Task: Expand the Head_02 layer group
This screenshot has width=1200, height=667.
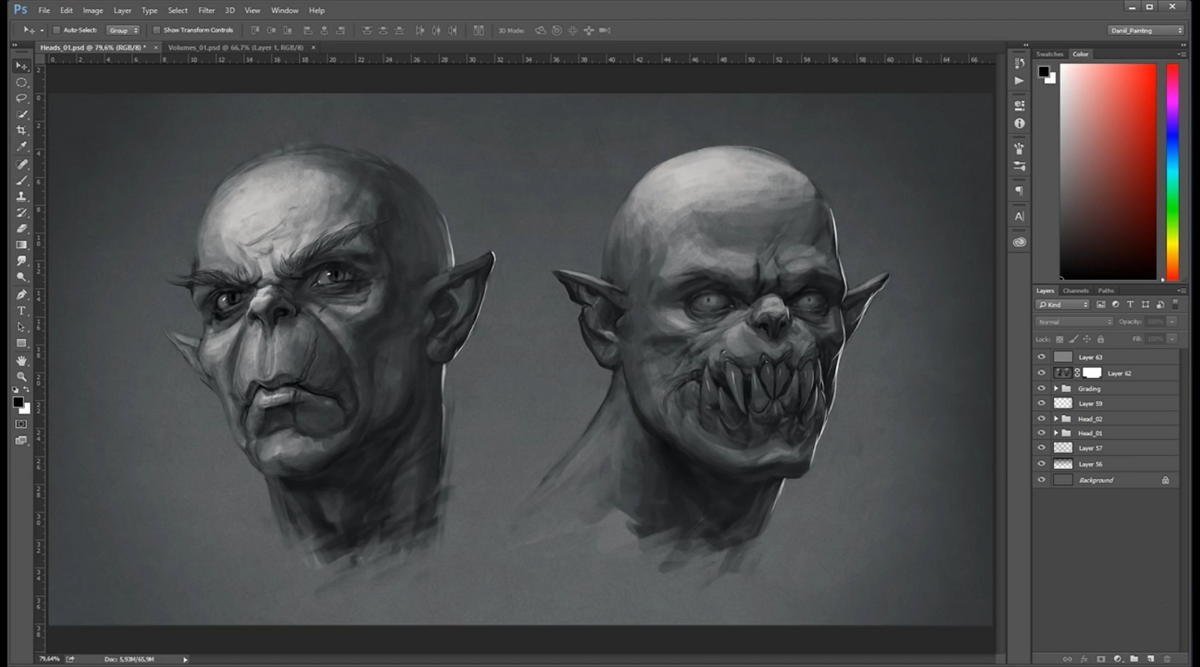Action: click(1055, 418)
